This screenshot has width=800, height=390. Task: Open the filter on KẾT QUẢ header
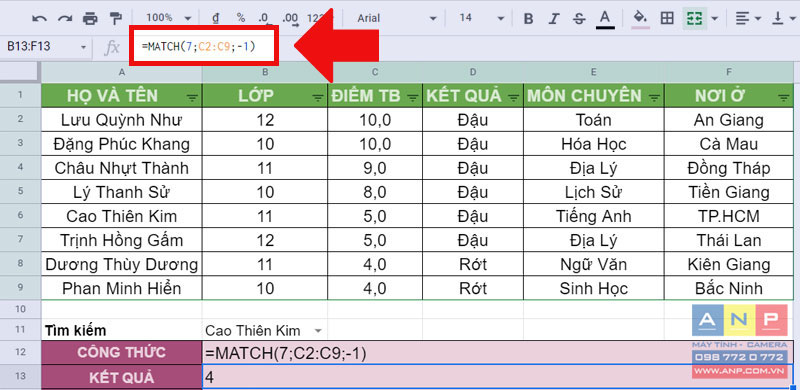pos(514,98)
